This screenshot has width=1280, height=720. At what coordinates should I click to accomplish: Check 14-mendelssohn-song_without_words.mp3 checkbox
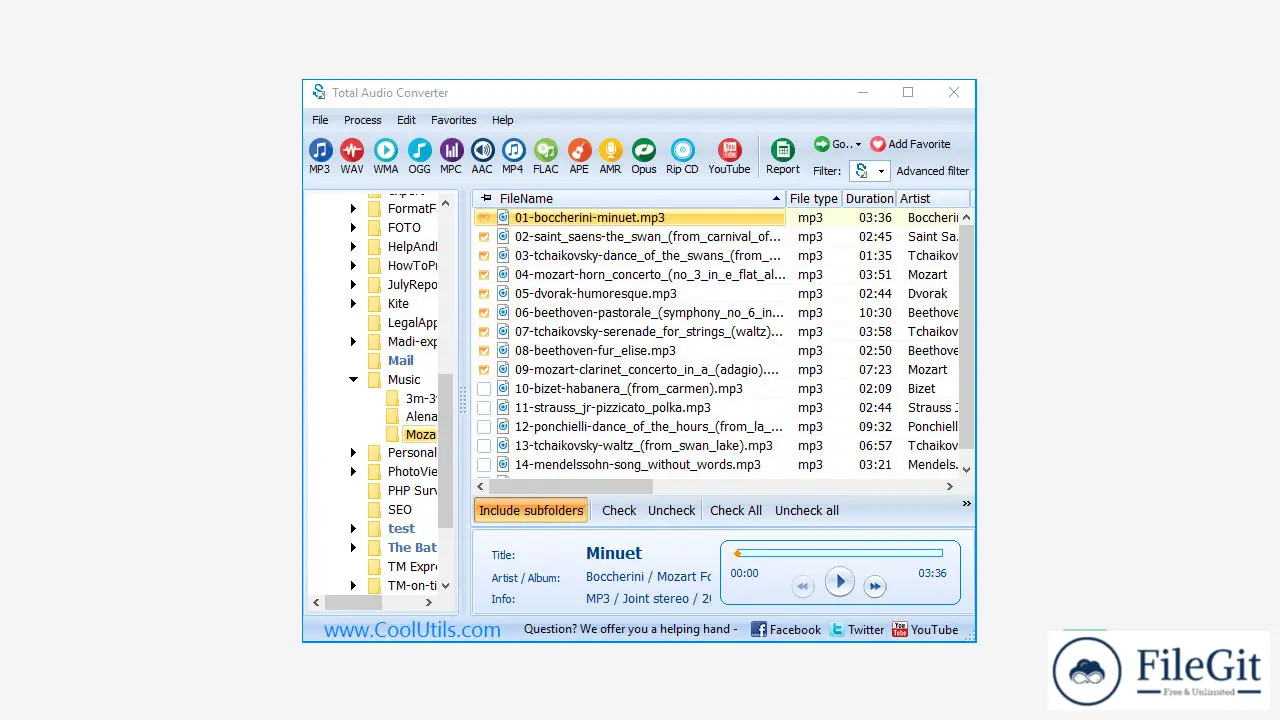point(484,464)
